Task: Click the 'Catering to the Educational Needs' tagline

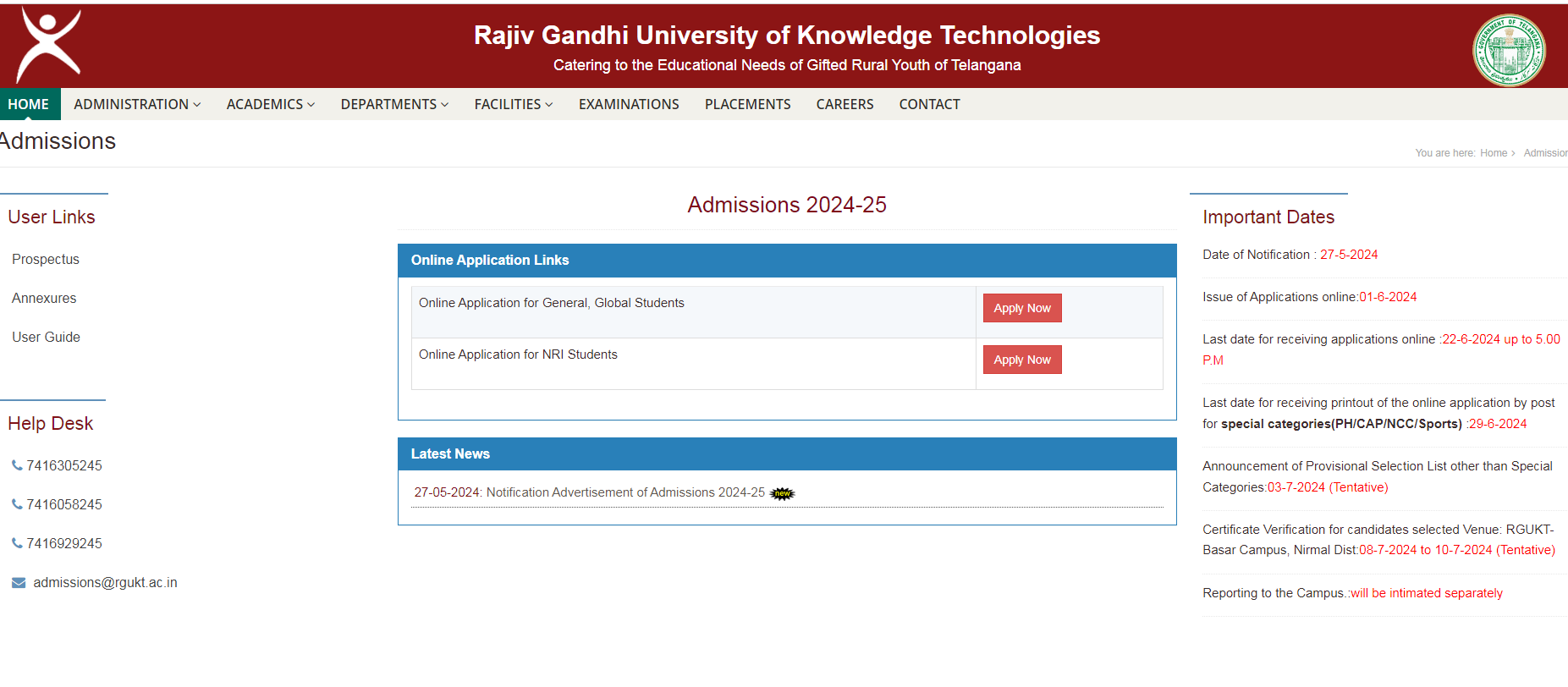Action: pyautogui.click(x=787, y=65)
